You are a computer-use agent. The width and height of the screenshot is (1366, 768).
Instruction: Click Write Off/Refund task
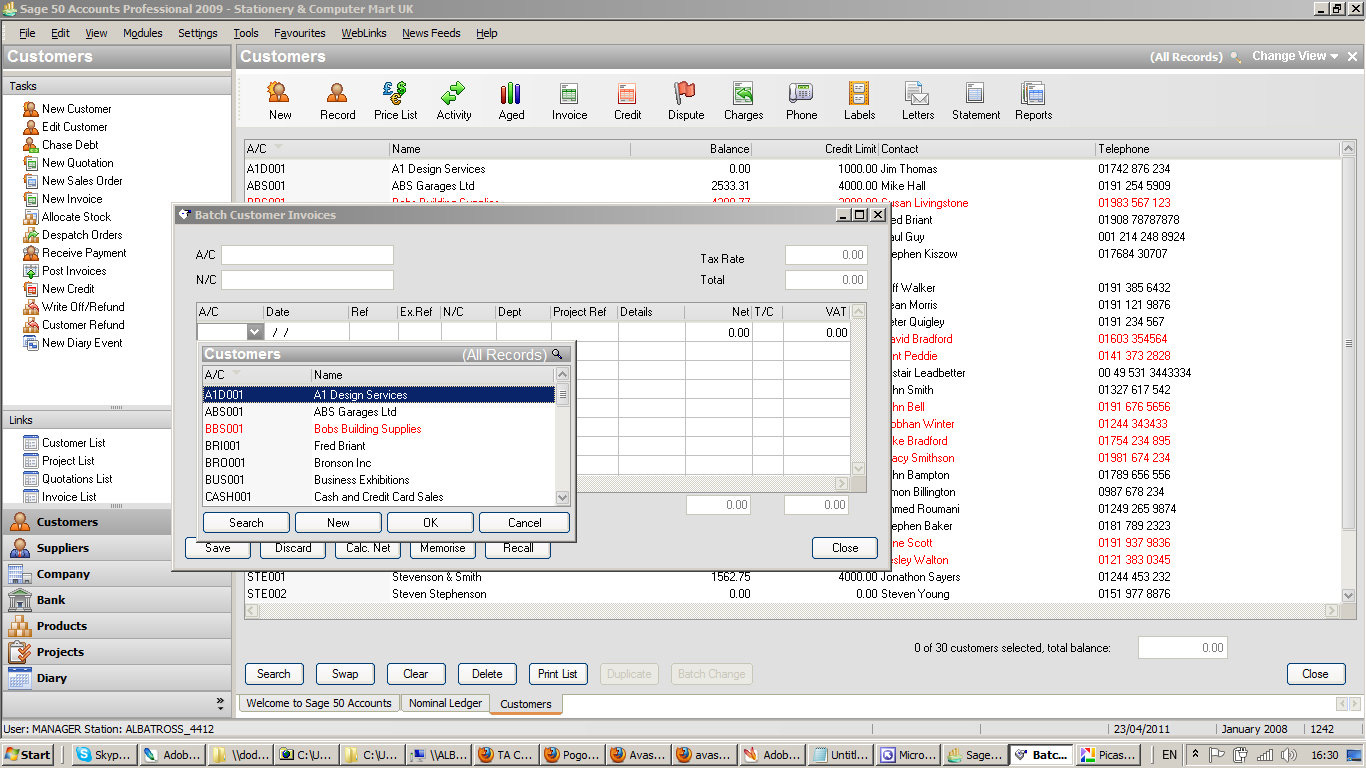[83, 307]
